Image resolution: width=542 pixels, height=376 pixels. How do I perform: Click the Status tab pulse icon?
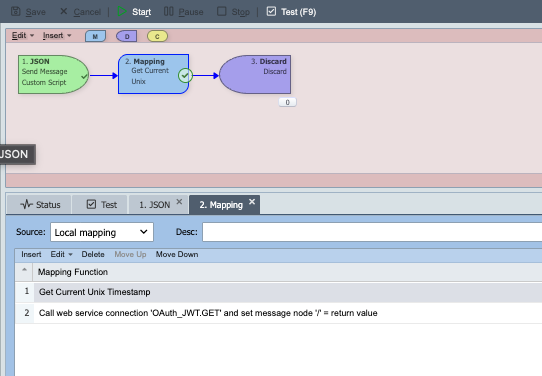26,204
